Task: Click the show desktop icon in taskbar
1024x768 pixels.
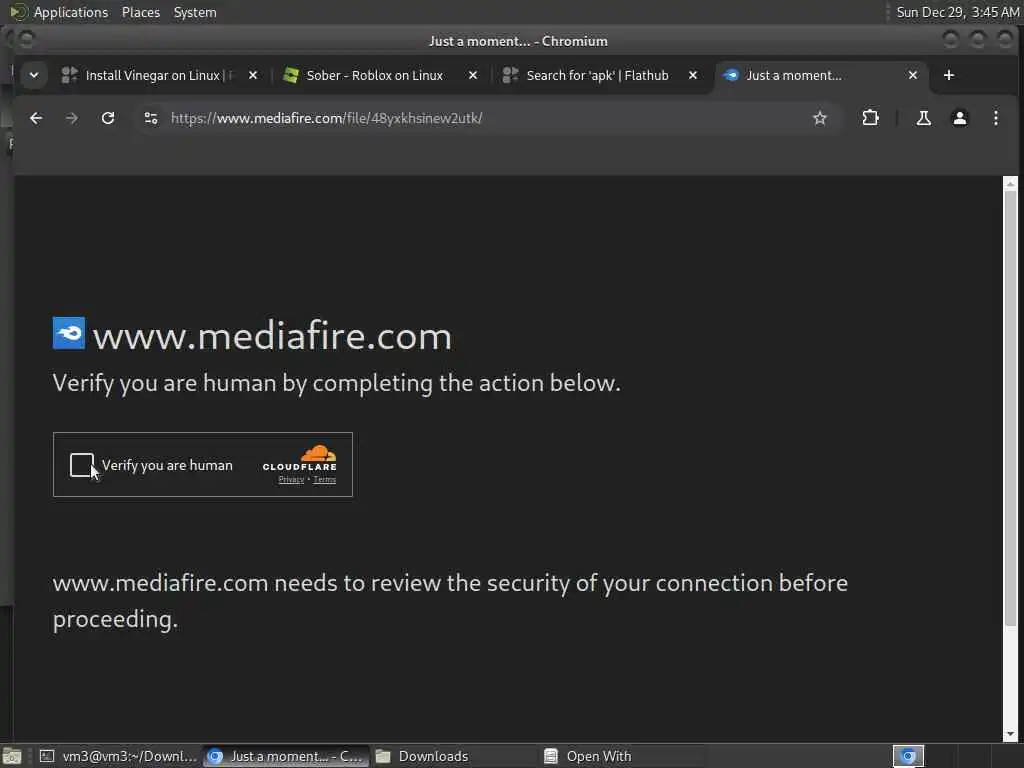Action: [x=12, y=756]
